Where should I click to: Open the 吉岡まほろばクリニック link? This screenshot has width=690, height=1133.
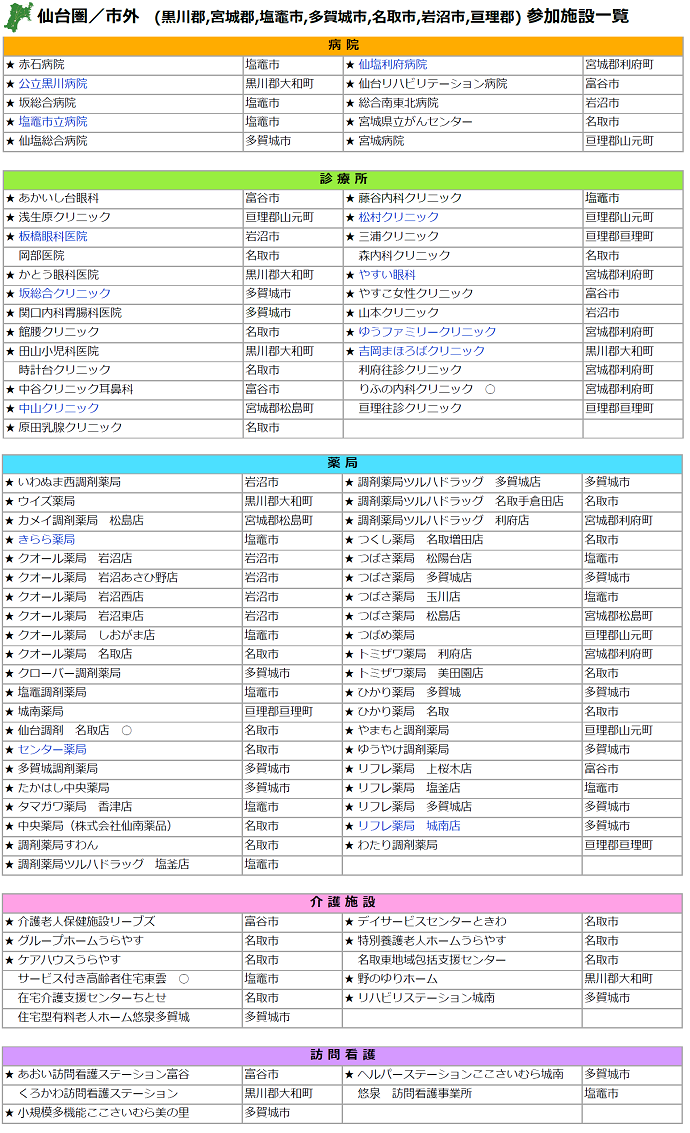[x=422, y=351]
